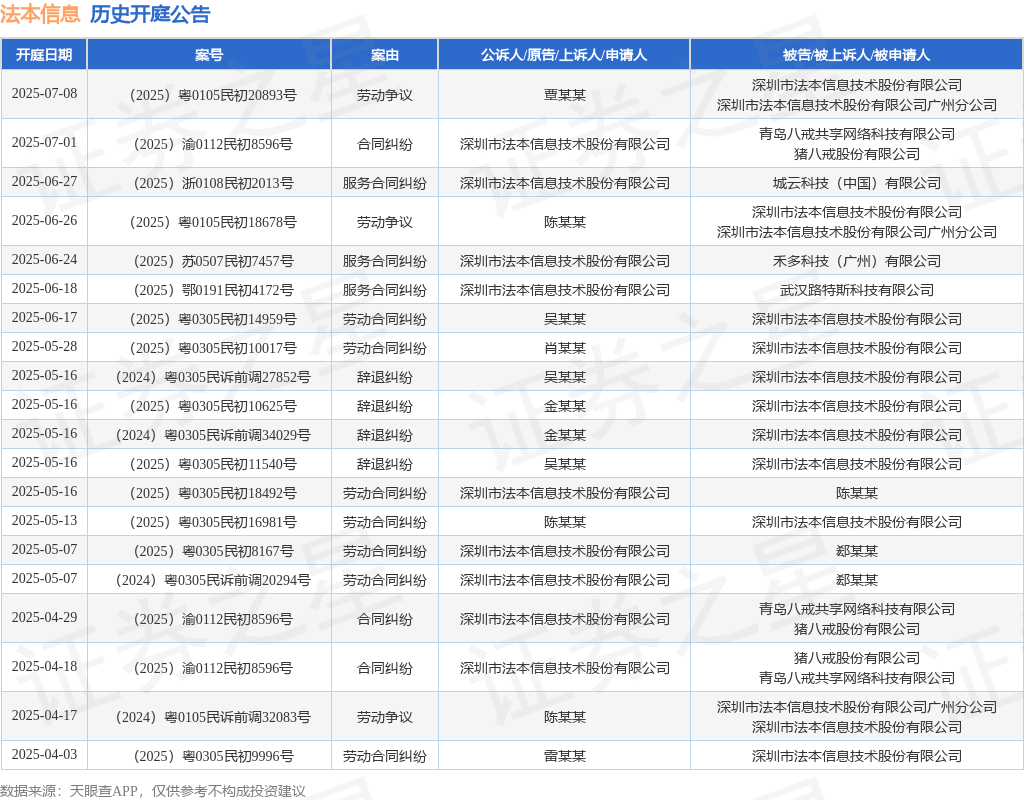Screen dimensions: 1024x800
Task: Click plaintiff 金某某 in the 粤0305民初10625号 row
Action: pos(564,406)
